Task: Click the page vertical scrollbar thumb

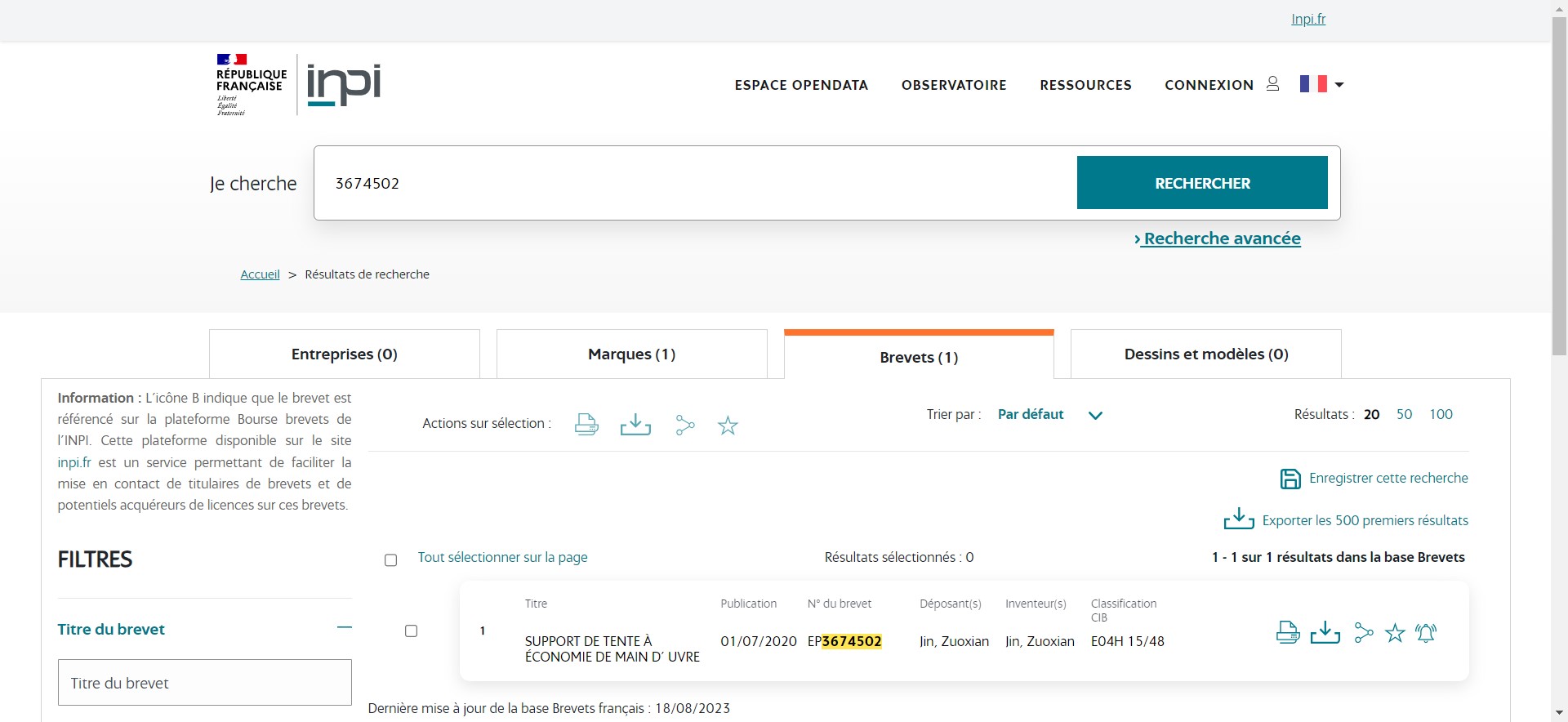Action: [x=1559, y=185]
